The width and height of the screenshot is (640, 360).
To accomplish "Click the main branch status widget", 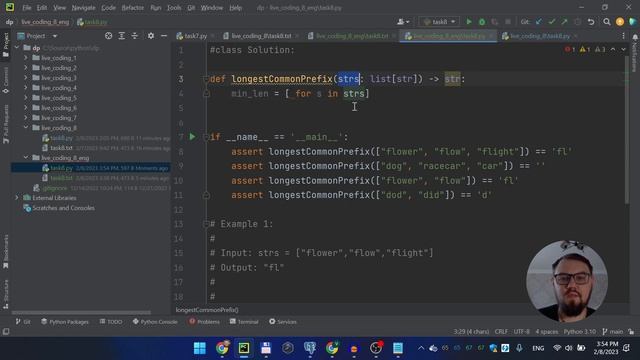I will pyautogui.click(x=613, y=331).
